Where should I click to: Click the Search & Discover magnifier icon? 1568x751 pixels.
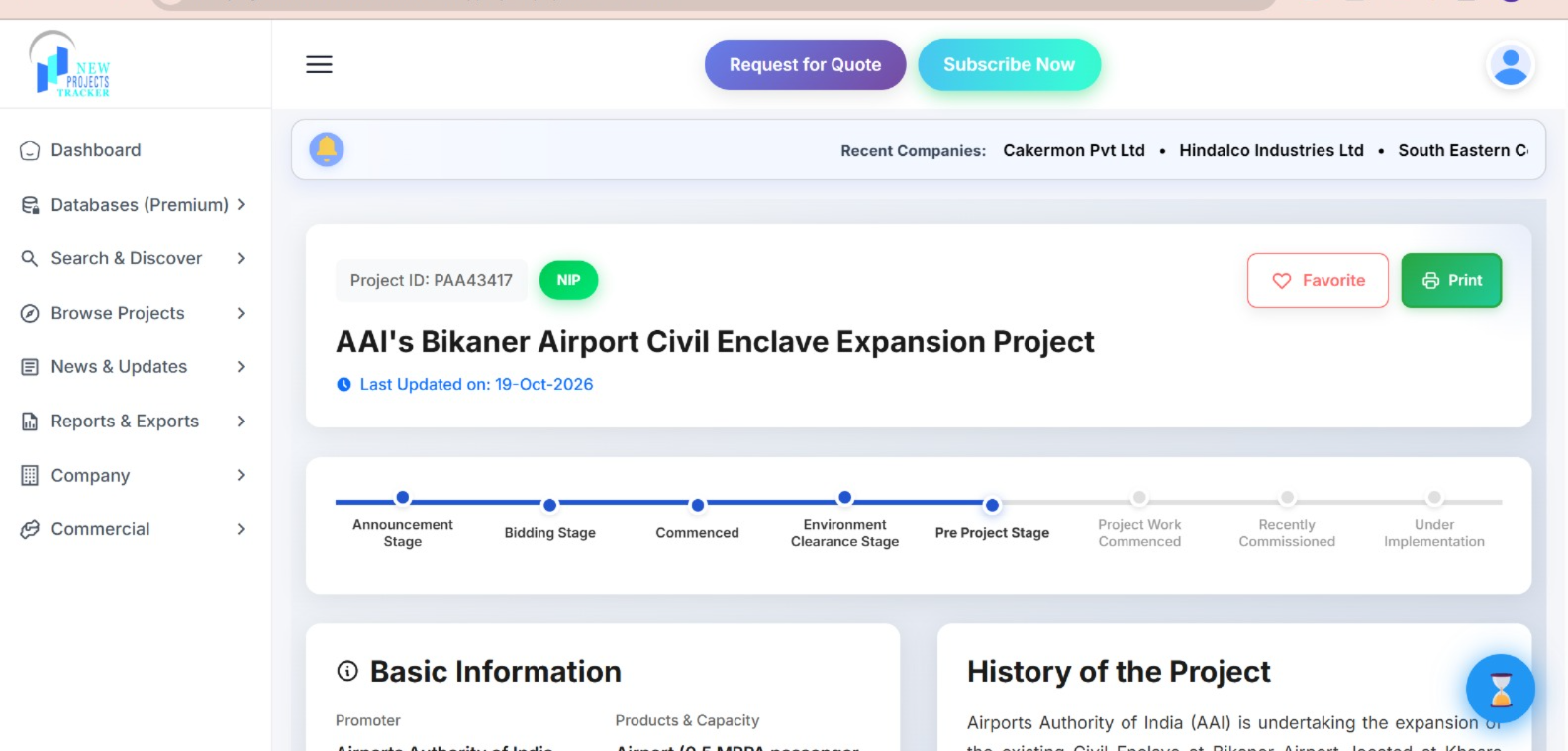tap(30, 258)
